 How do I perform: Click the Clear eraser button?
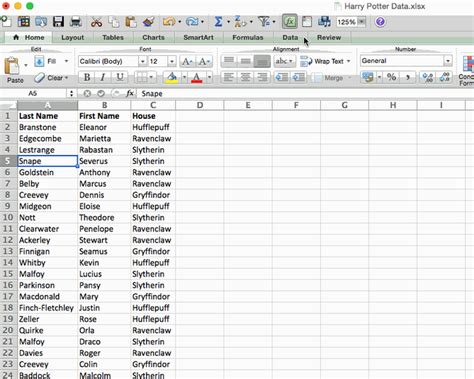point(51,78)
